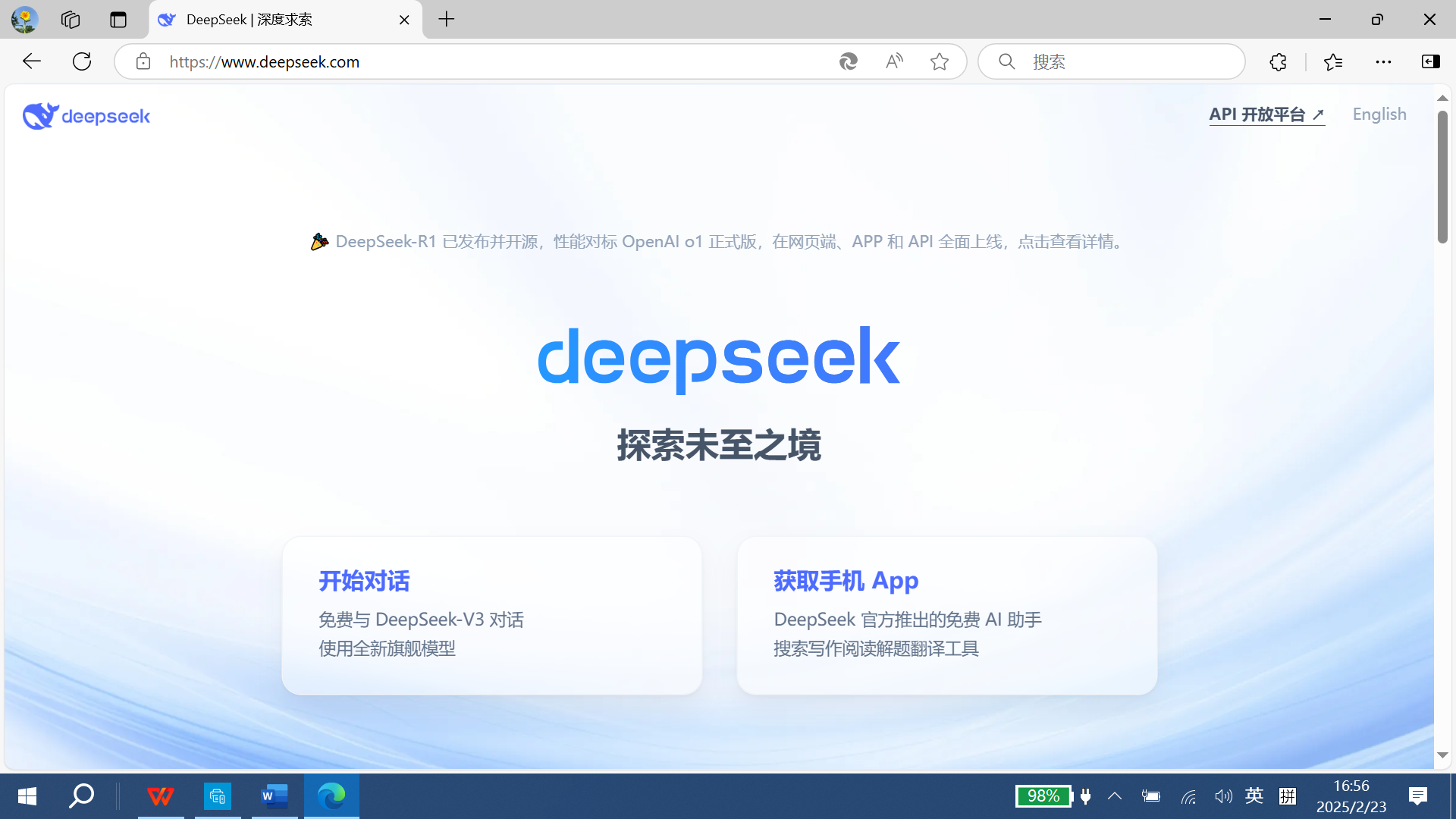The width and height of the screenshot is (1456, 819).
Task: Click 免费与 DeepSeek-V3 对话 description
Action: click(x=421, y=620)
